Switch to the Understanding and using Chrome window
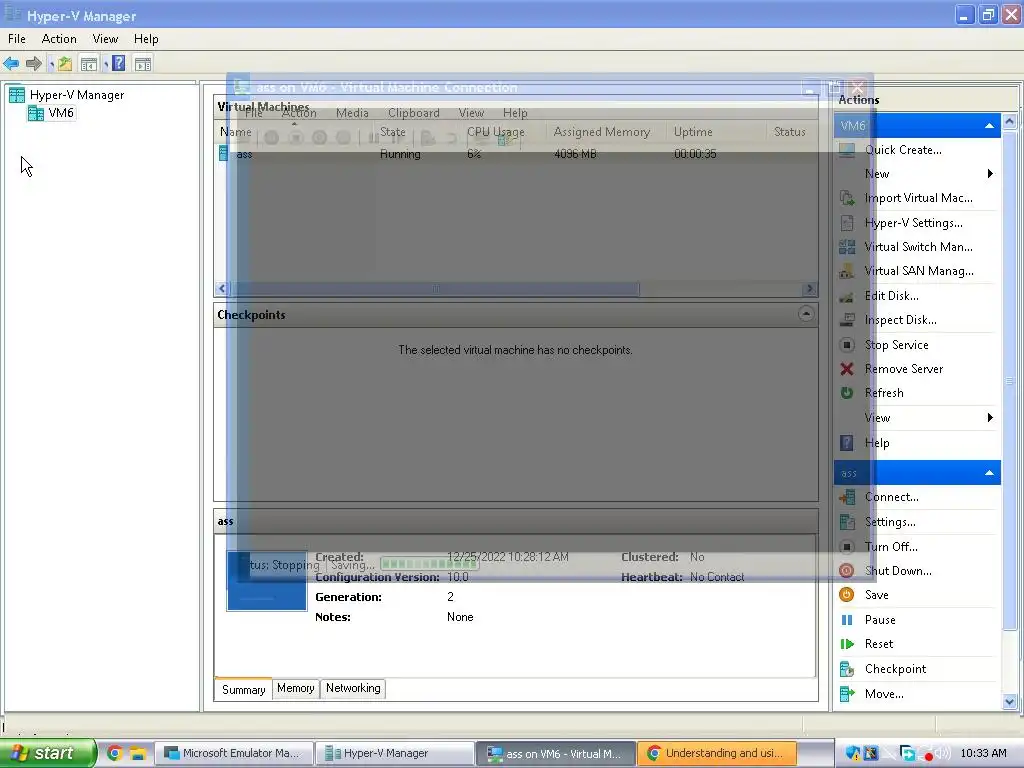This screenshot has height=768, width=1024. [717, 753]
